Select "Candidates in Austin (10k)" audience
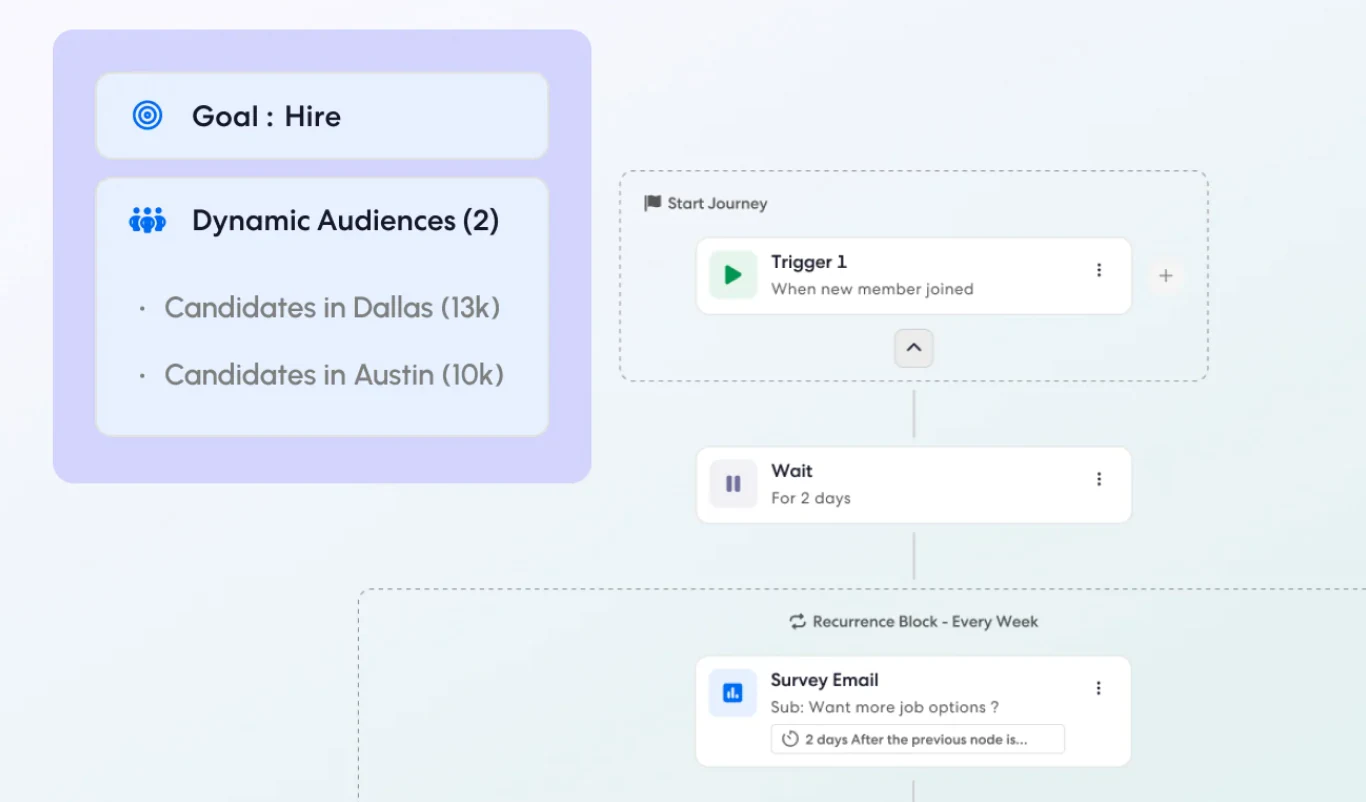 (x=334, y=375)
